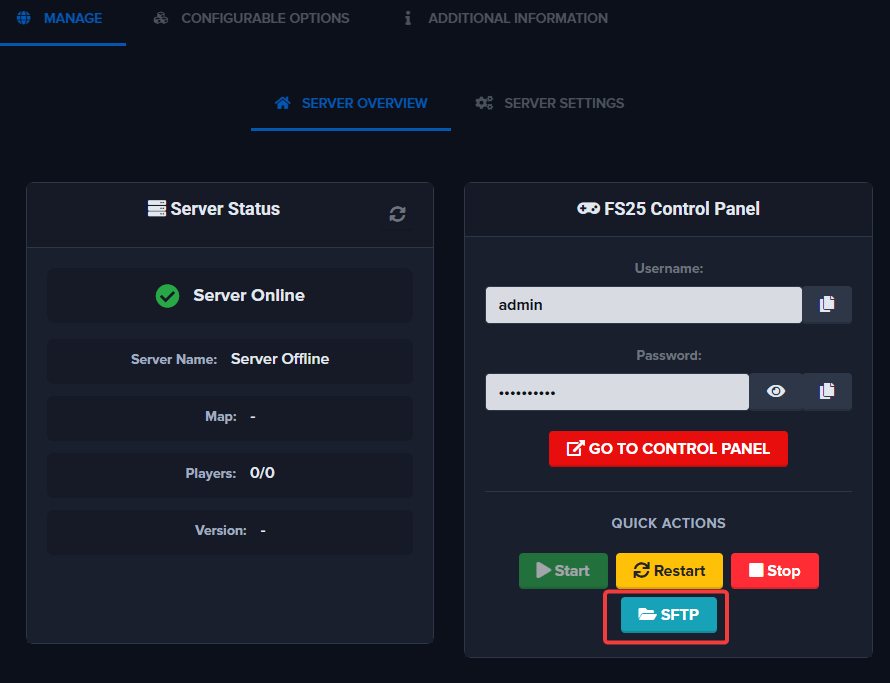Copy the admin username to clipboard

(x=827, y=305)
